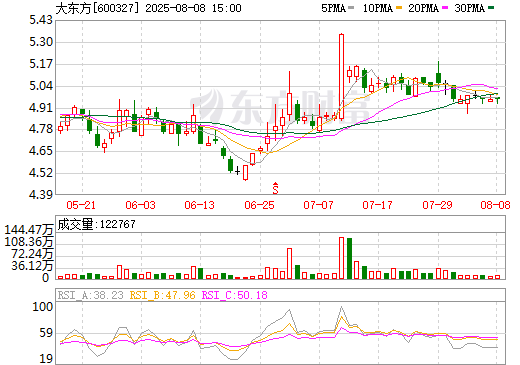520x365 pixels.
Task: Select the tallest red volume bar
Action: coord(341,258)
